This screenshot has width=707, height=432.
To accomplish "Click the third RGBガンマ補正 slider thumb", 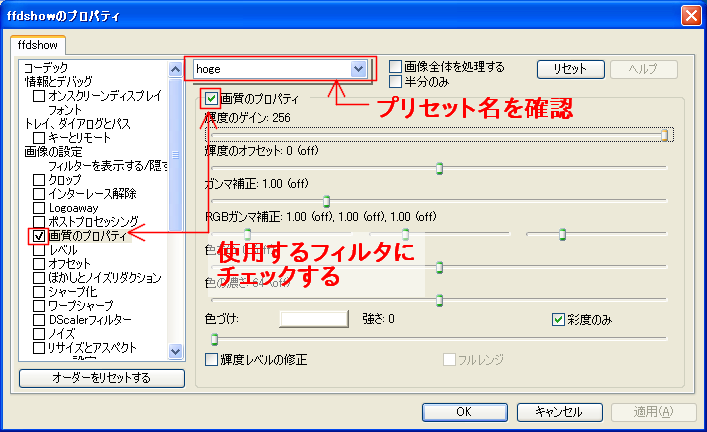I will 562,234.
